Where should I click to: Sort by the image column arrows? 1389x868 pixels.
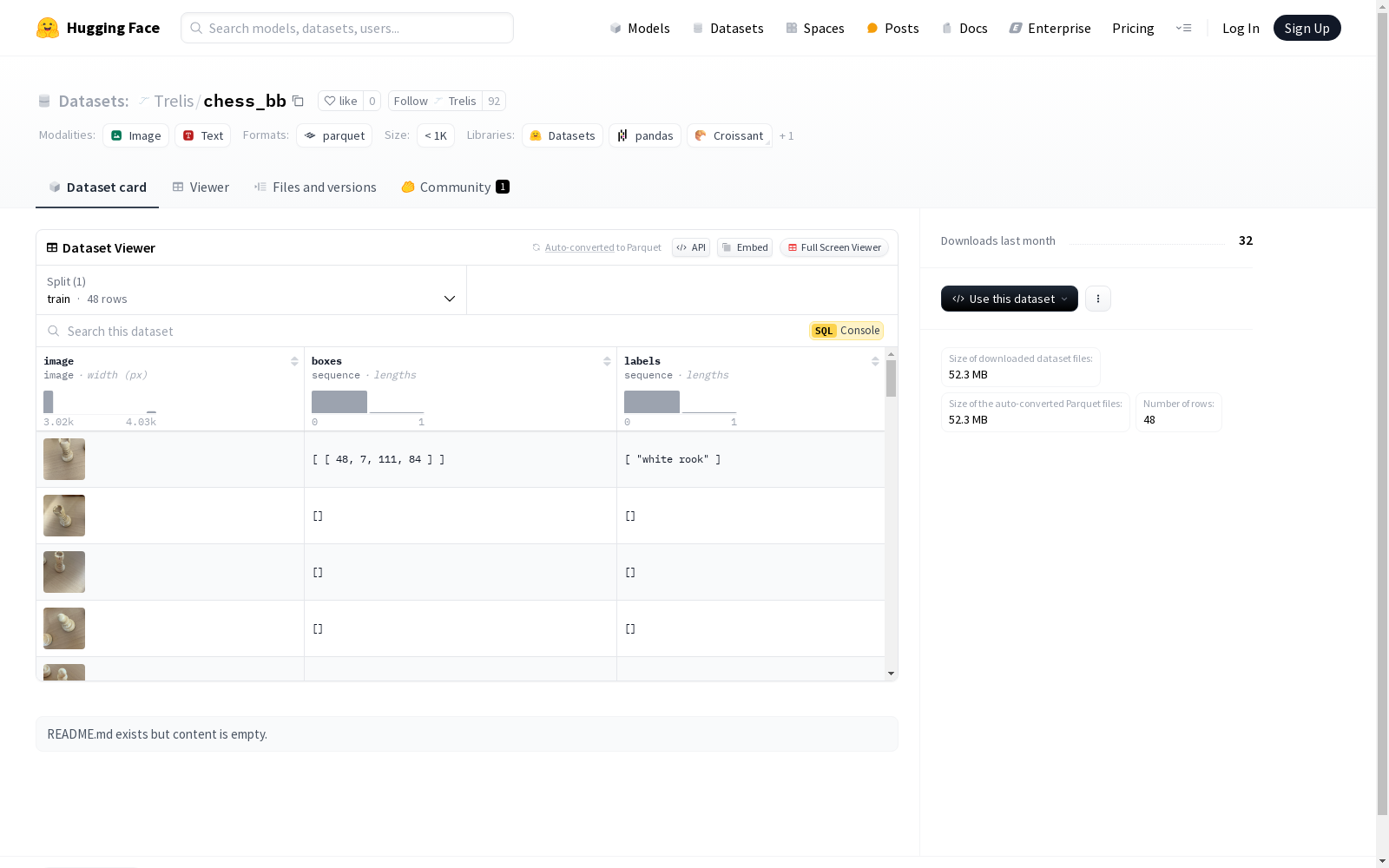click(x=294, y=361)
